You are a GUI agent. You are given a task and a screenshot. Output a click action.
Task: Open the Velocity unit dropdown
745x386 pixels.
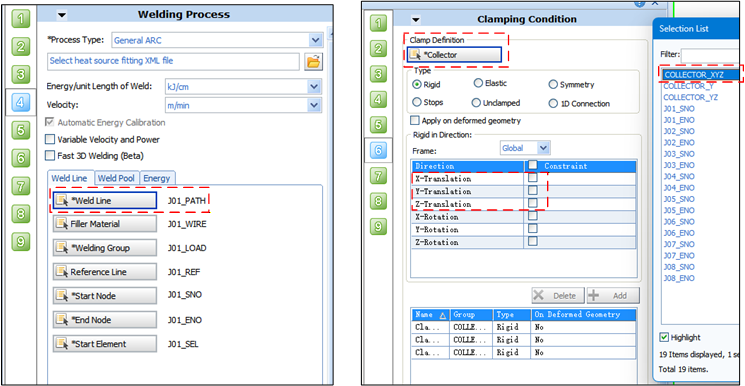coord(314,105)
